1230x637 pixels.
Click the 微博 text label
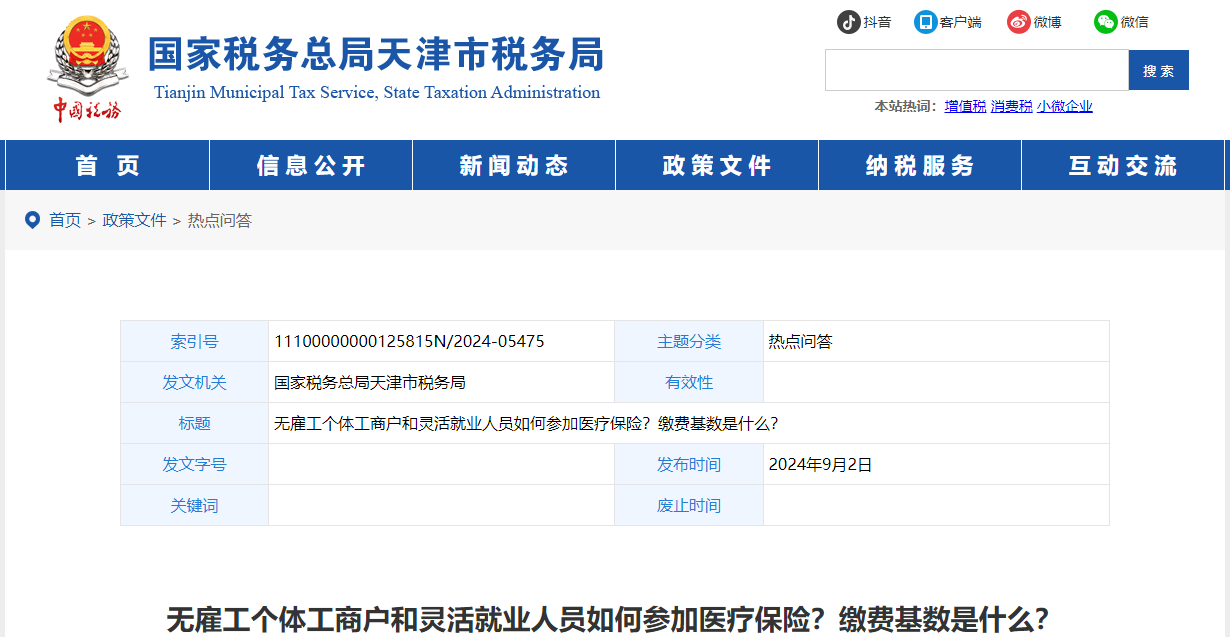pos(1047,22)
